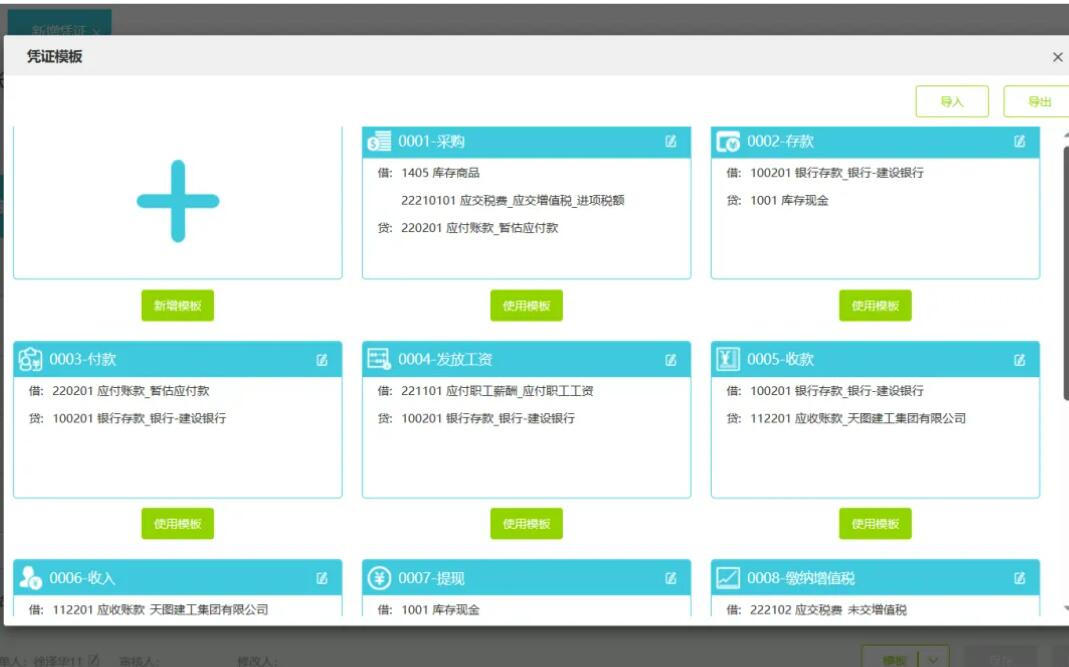Use the 0002-存款 template
Screen dimensions: 1069x667
[875, 306]
